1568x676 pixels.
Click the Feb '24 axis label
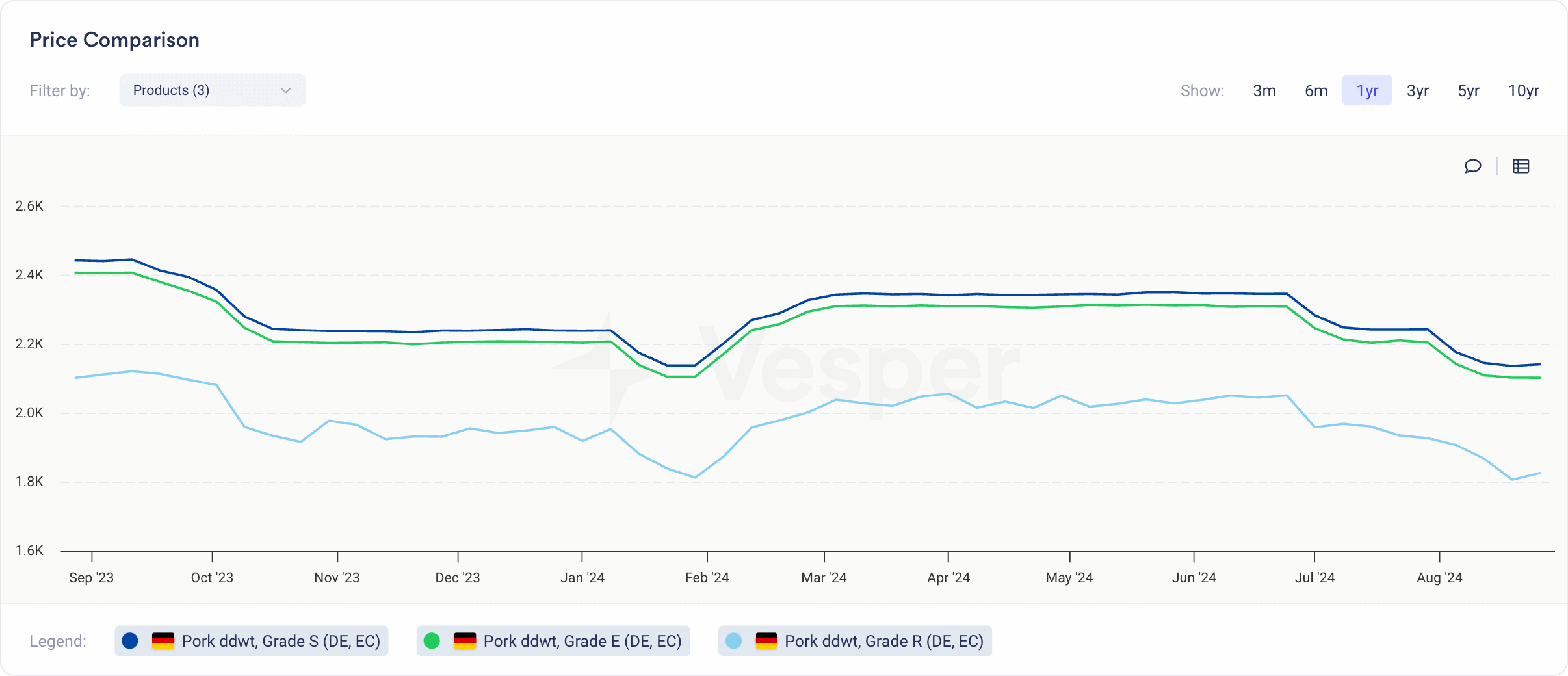pos(707,577)
